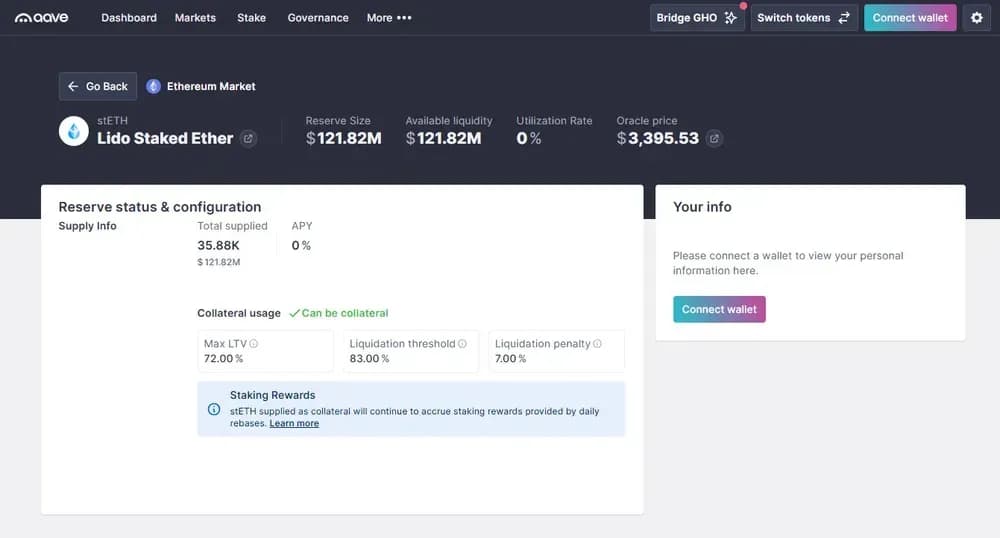The height and width of the screenshot is (538, 1000).
Task: Click the stETH token icon
Action: pos(73,131)
